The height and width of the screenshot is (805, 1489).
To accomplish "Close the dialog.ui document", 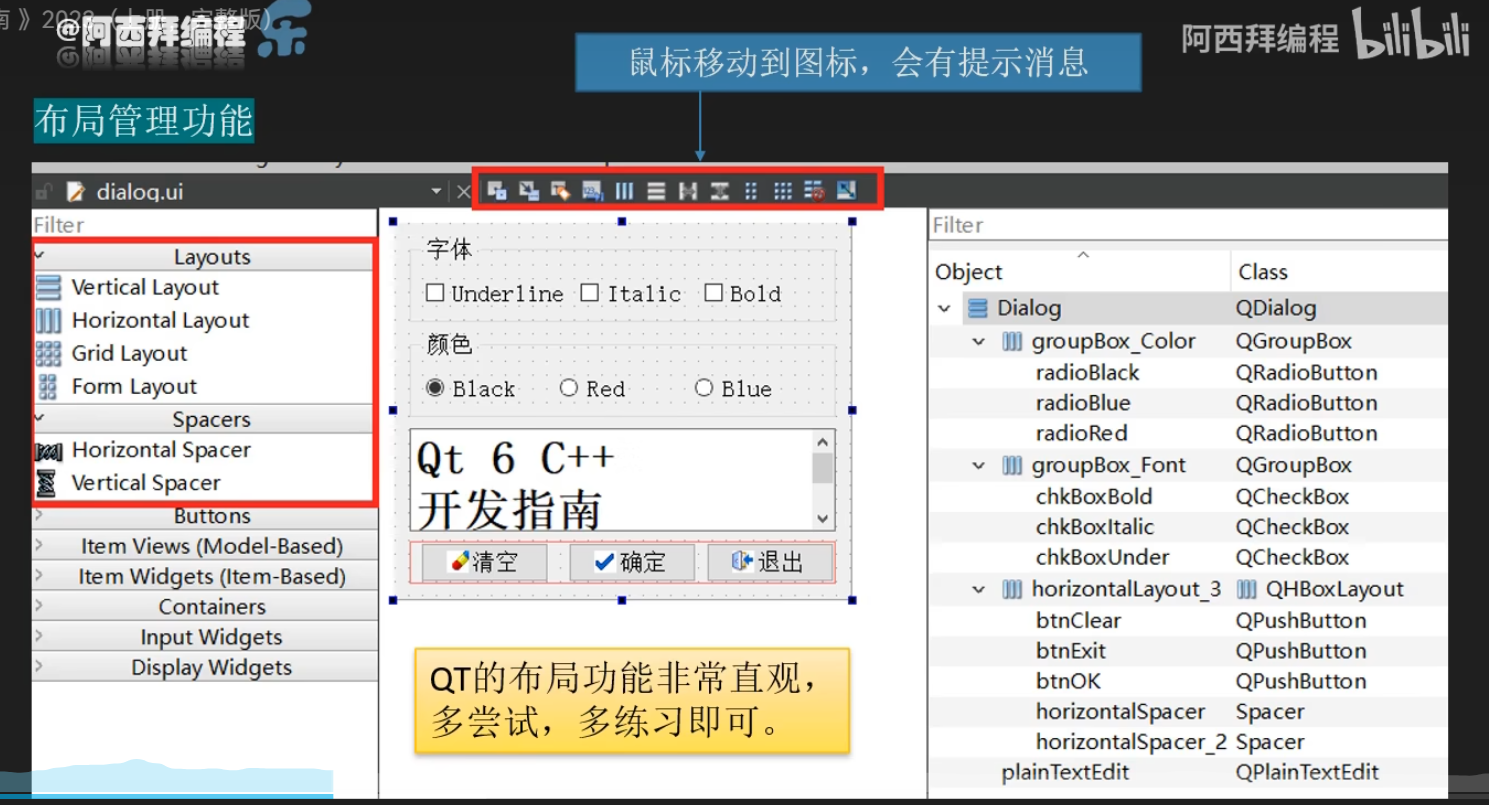I will (463, 191).
